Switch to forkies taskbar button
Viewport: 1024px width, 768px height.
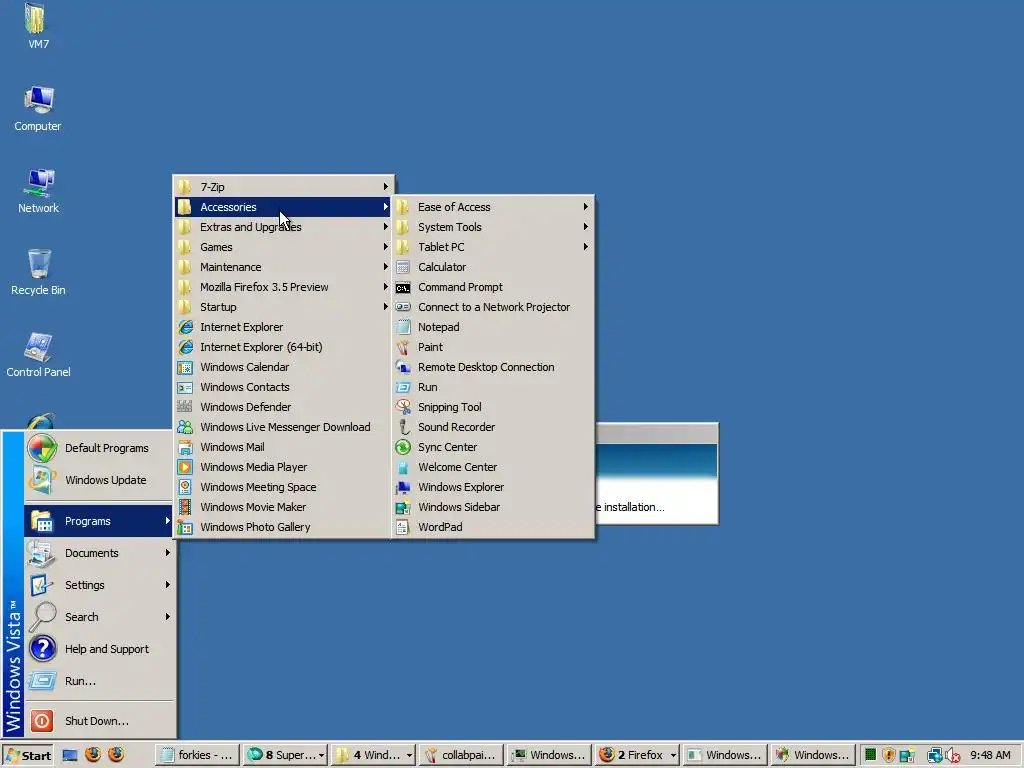point(197,756)
